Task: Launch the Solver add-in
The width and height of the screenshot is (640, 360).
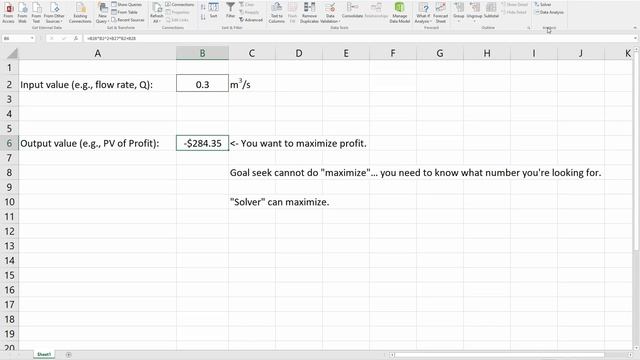Action: tap(543, 4)
